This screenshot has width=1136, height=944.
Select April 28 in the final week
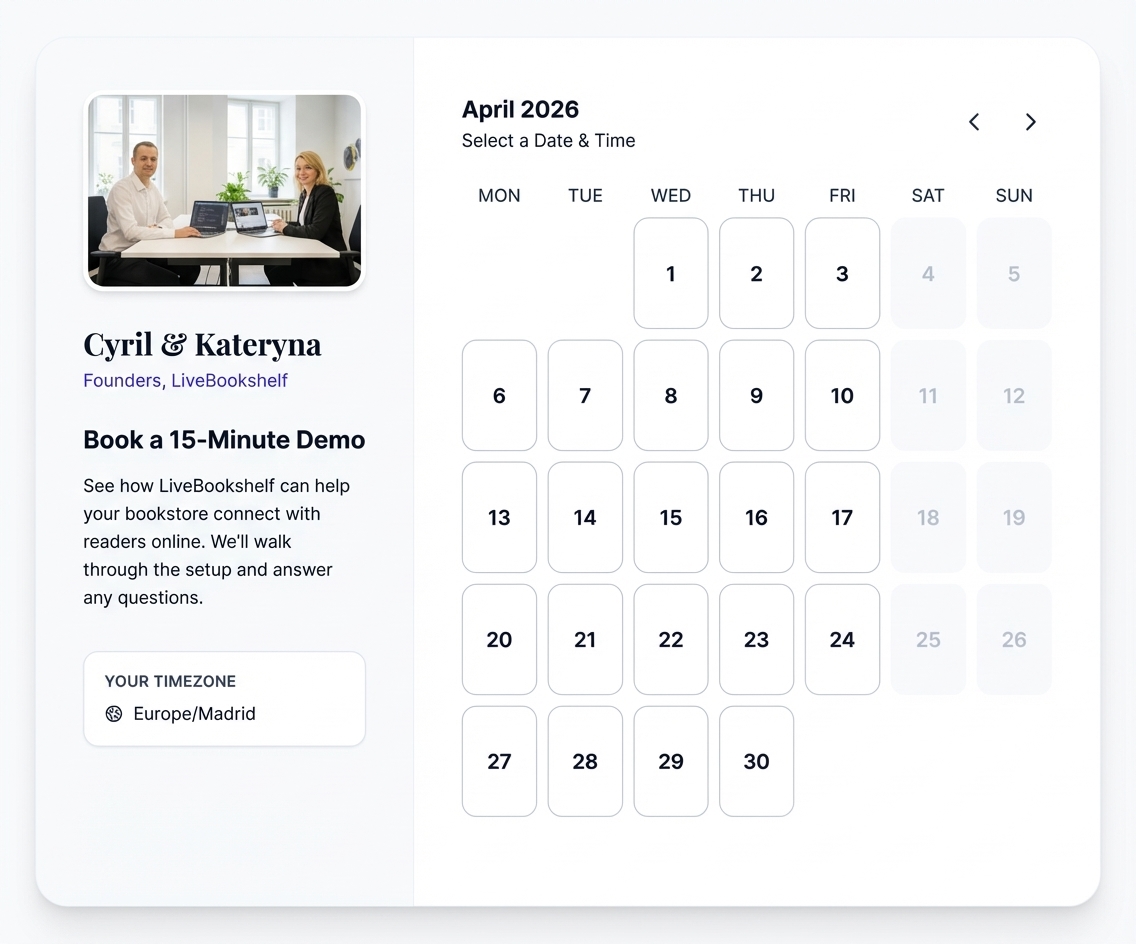(584, 761)
